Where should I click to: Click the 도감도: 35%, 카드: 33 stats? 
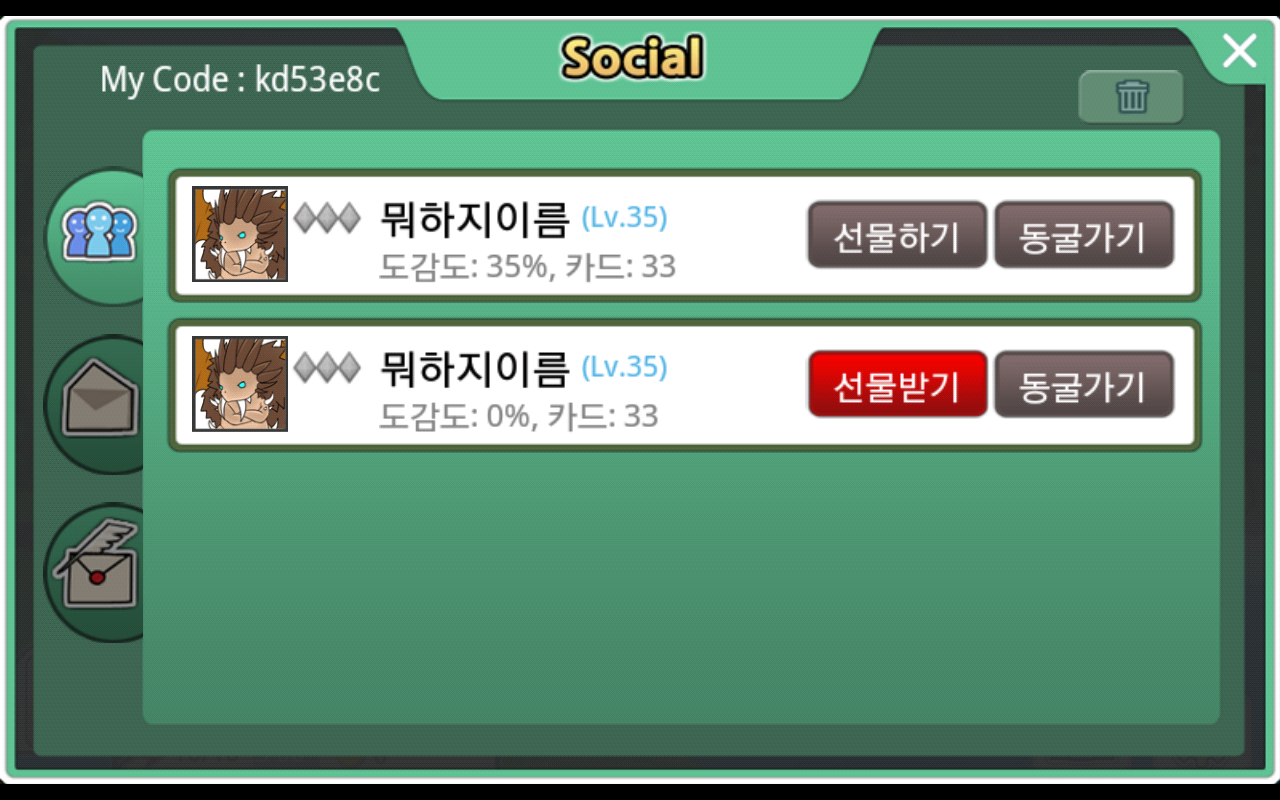point(527,267)
